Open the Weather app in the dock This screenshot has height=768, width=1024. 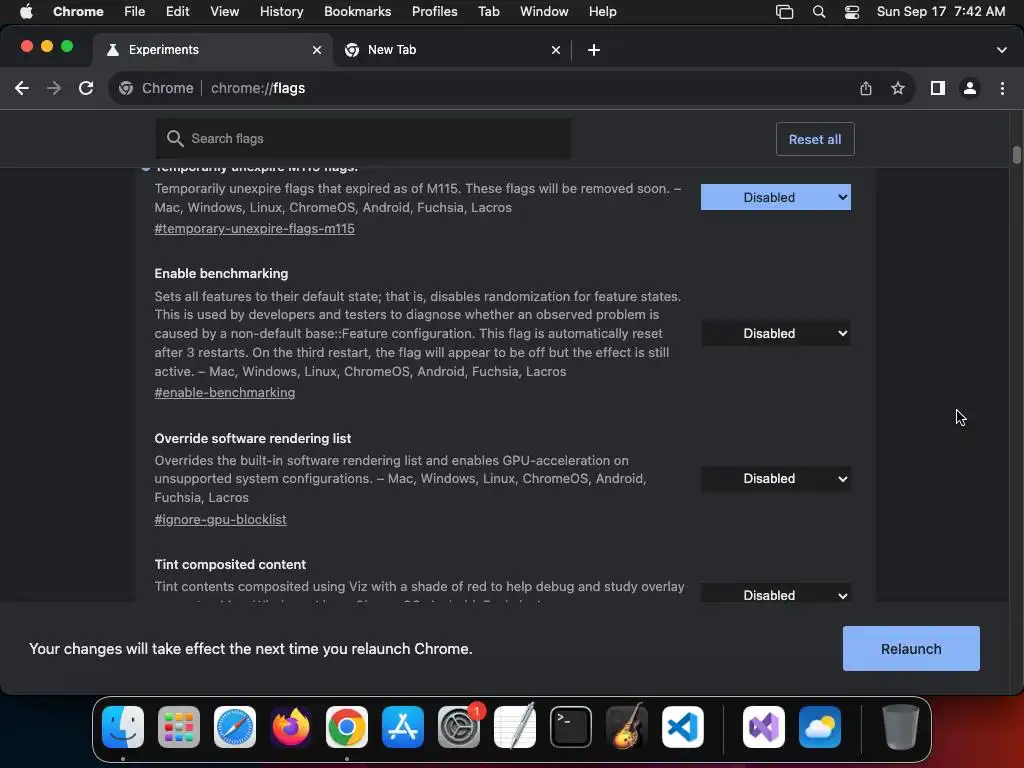(x=820, y=727)
